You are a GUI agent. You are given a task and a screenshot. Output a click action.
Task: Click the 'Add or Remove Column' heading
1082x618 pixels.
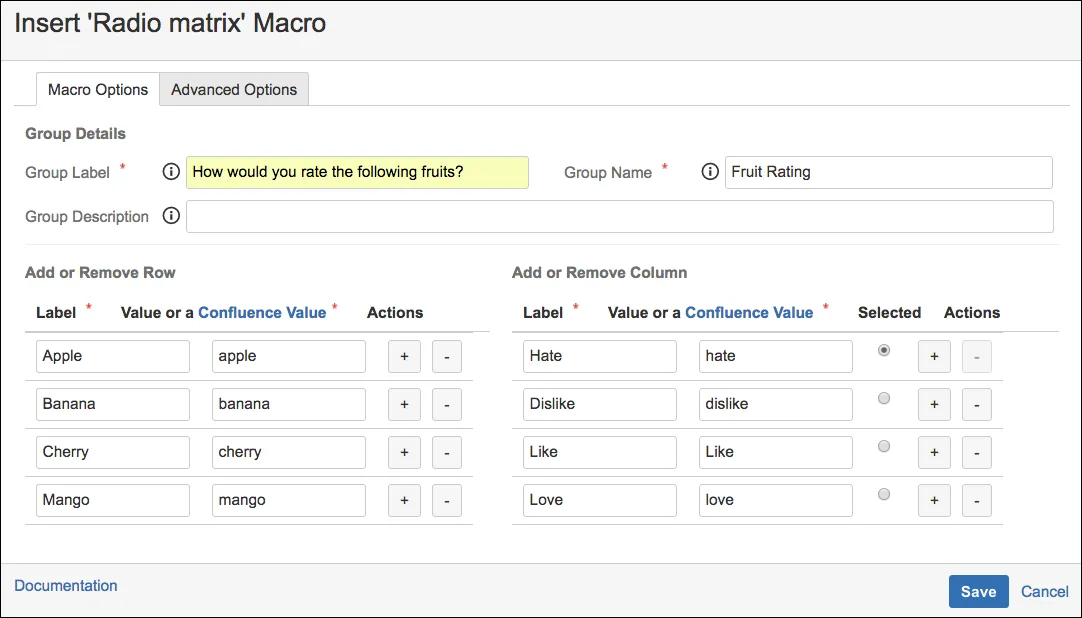pos(600,272)
